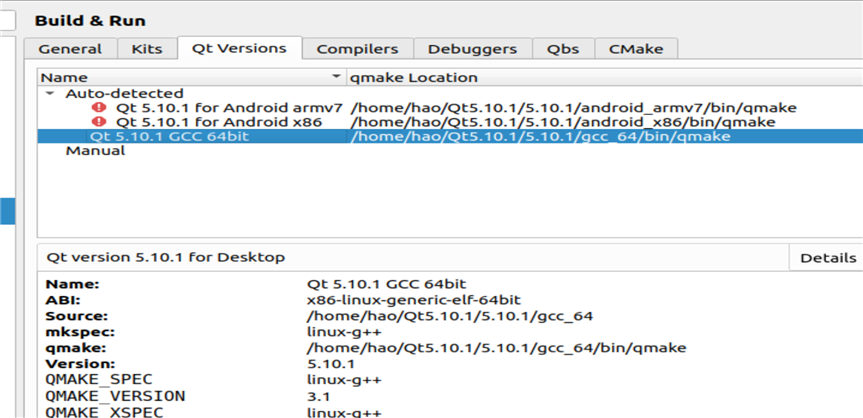Click the qmake path in details panel

tap(496, 348)
